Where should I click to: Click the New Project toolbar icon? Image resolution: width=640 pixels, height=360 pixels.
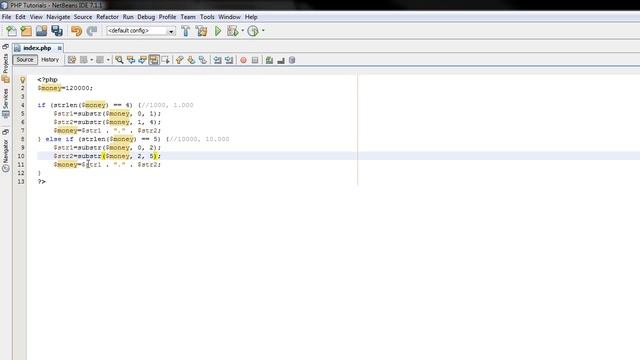26,31
